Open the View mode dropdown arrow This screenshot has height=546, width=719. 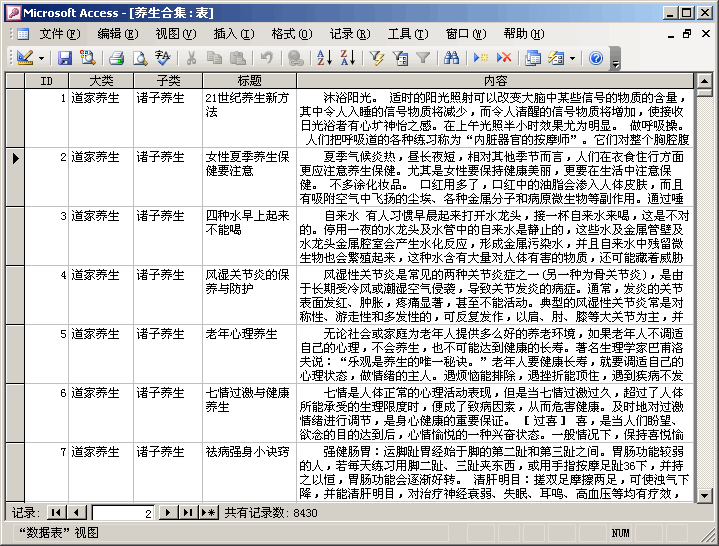(41, 58)
